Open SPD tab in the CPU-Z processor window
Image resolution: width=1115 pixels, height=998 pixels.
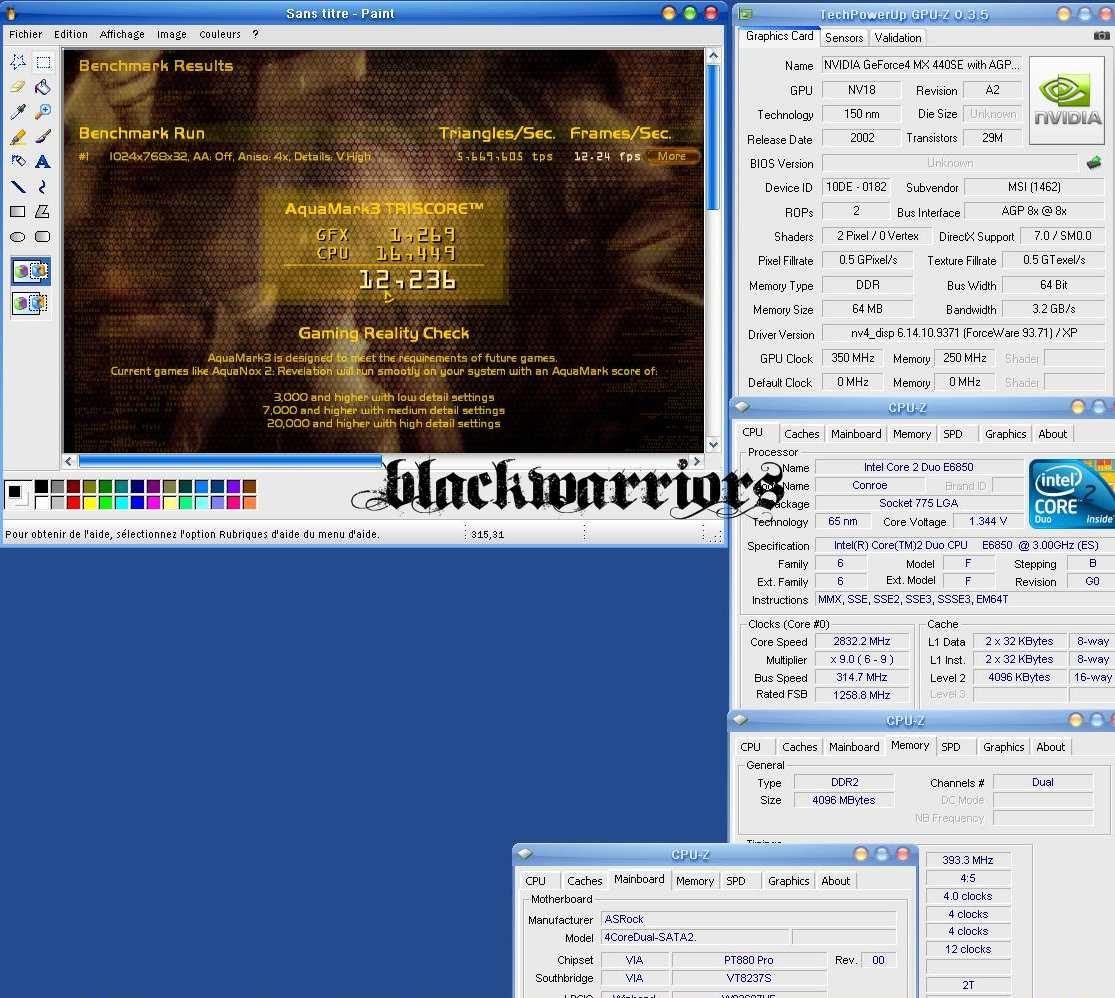pyautogui.click(x=953, y=434)
